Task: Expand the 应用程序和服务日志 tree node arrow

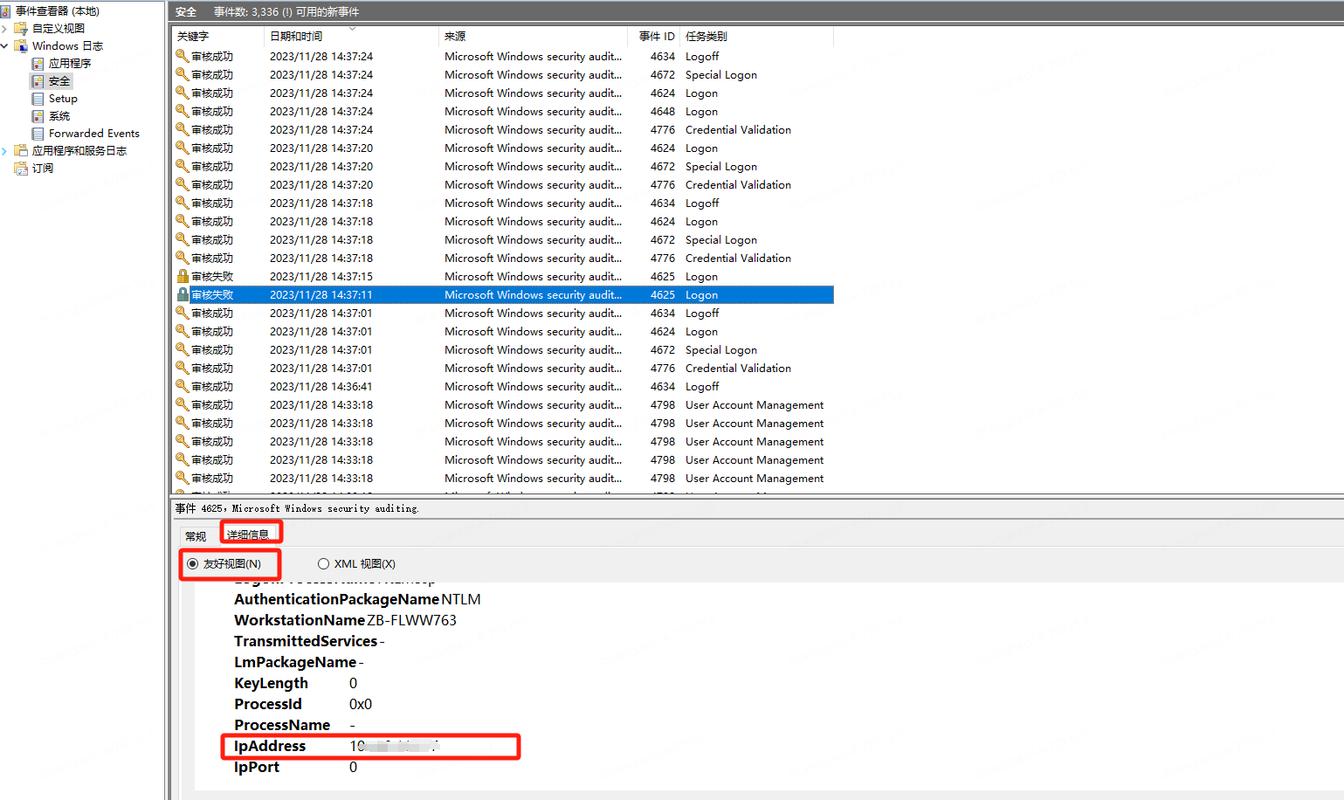Action: [x=5, y=151]
